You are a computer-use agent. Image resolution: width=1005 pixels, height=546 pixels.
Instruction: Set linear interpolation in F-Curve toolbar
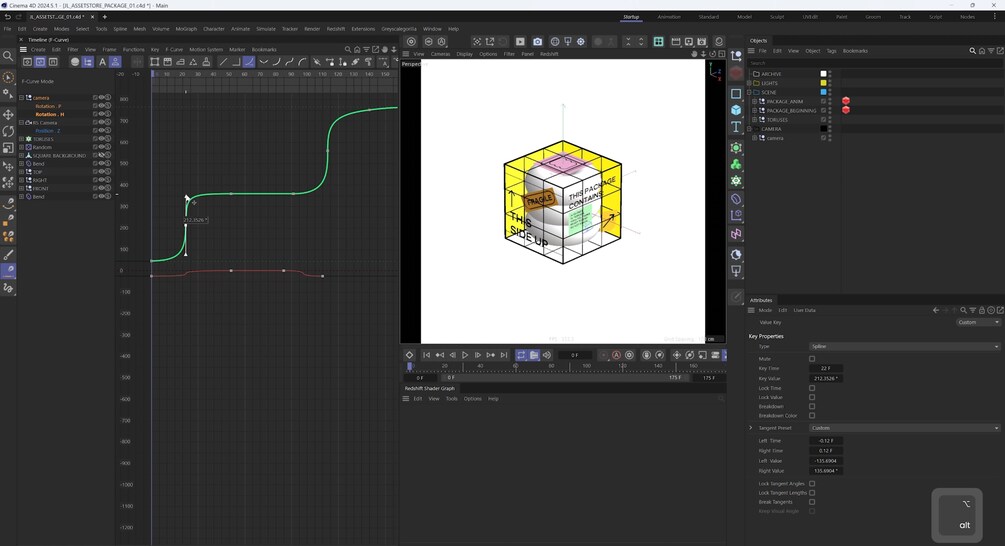(222, 62)
